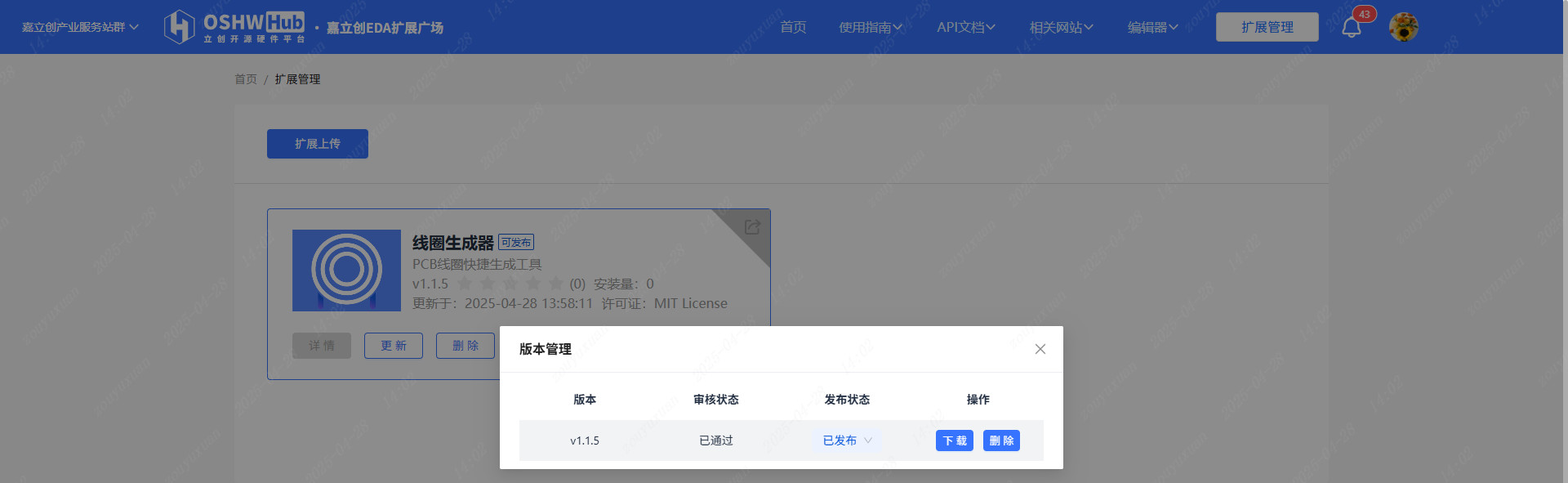1568x483 pixels.
Task: Delete version v1.1.5 in dialog
Action: pos(1001,441)
